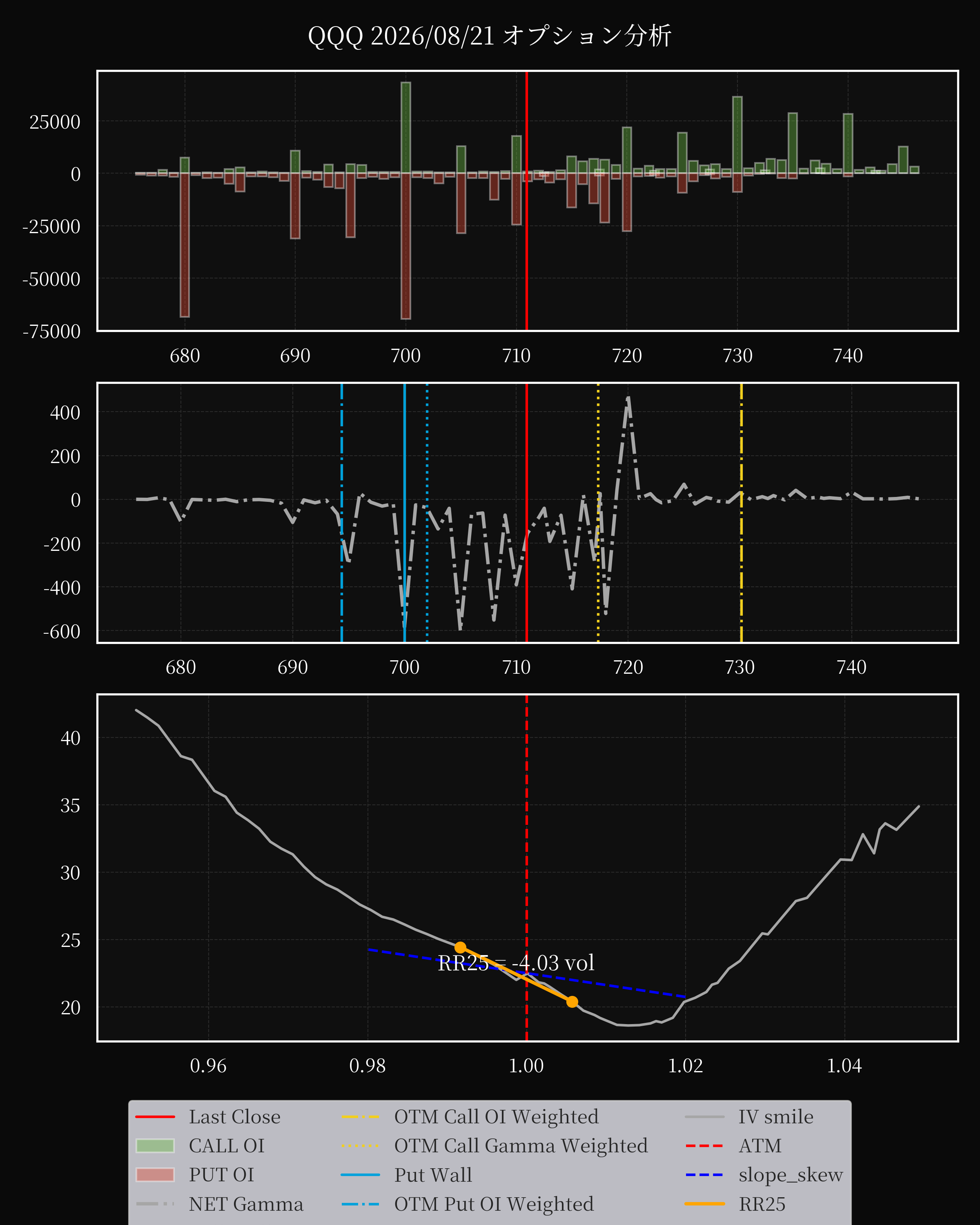Click the "-75000" y-axis tick label
Image resolution: width=980 pixels, height=1225 pixels.
click(x=52, y=331)
